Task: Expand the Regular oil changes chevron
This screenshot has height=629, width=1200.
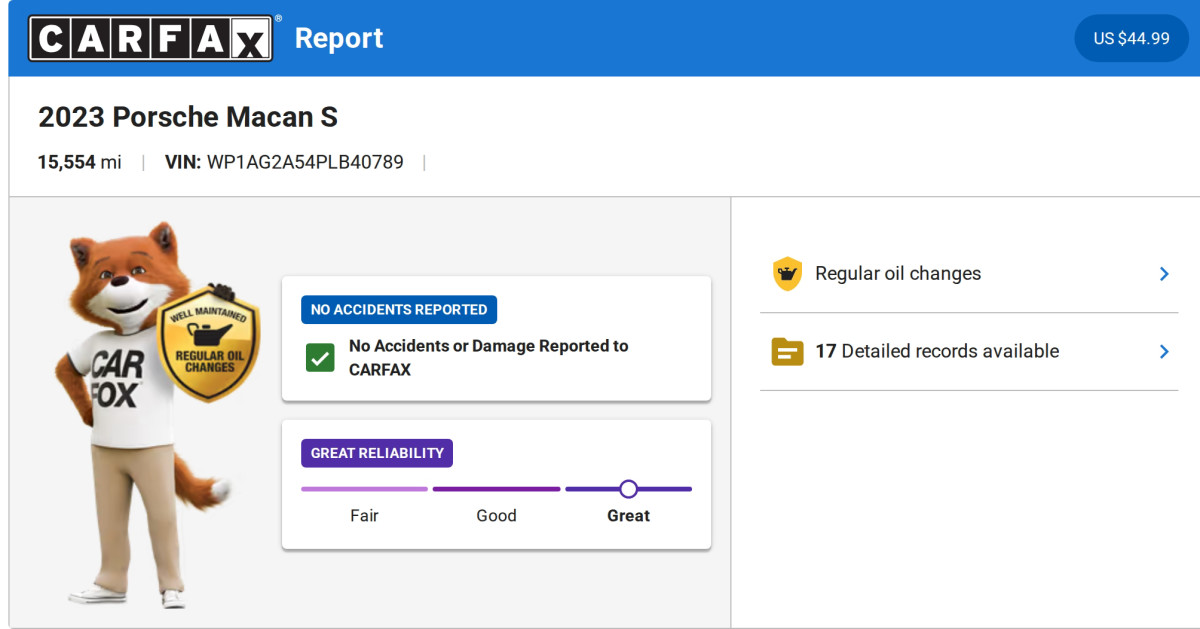Action: 1164,274
